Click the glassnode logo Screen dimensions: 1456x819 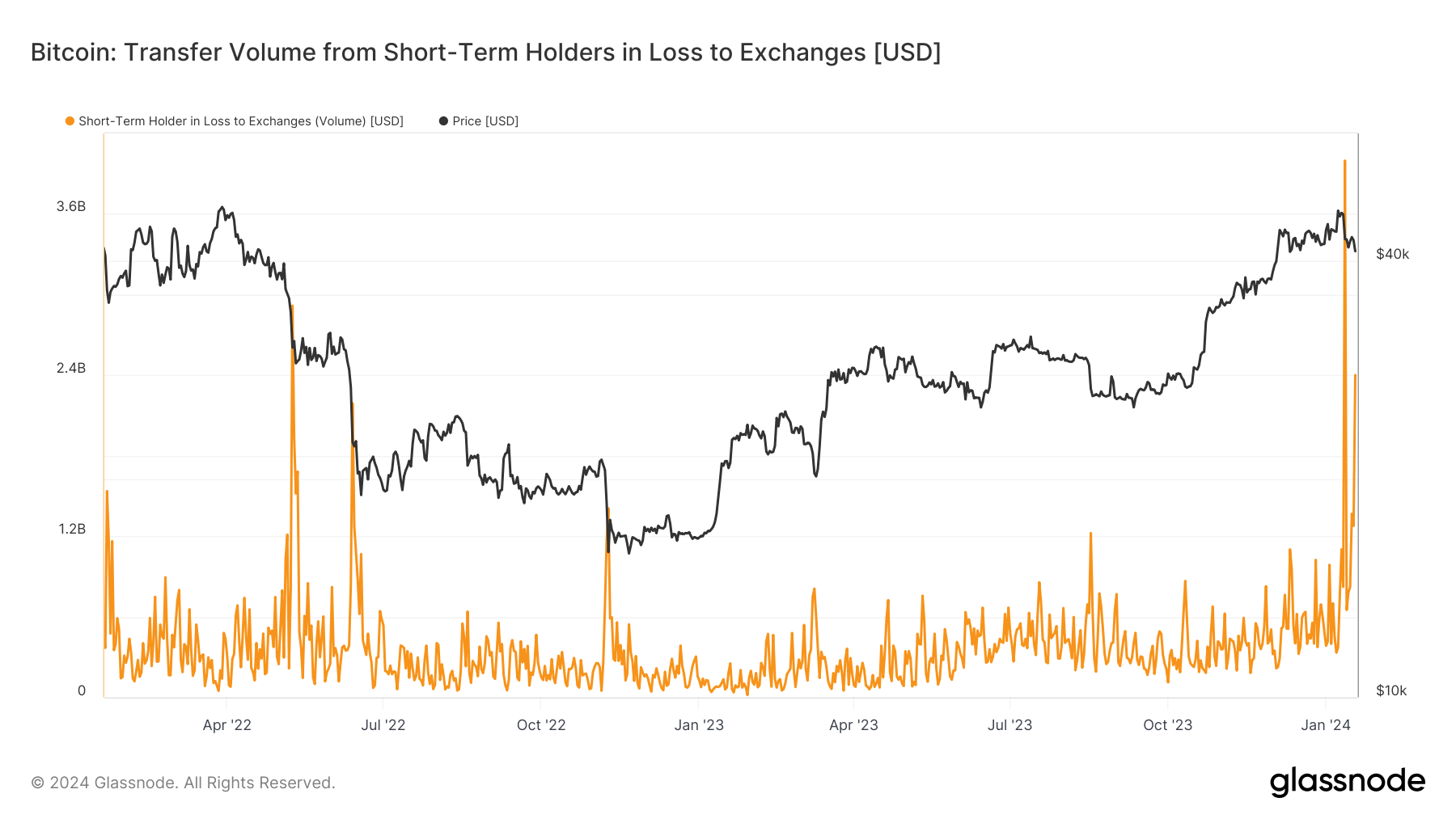[1347, 782]
